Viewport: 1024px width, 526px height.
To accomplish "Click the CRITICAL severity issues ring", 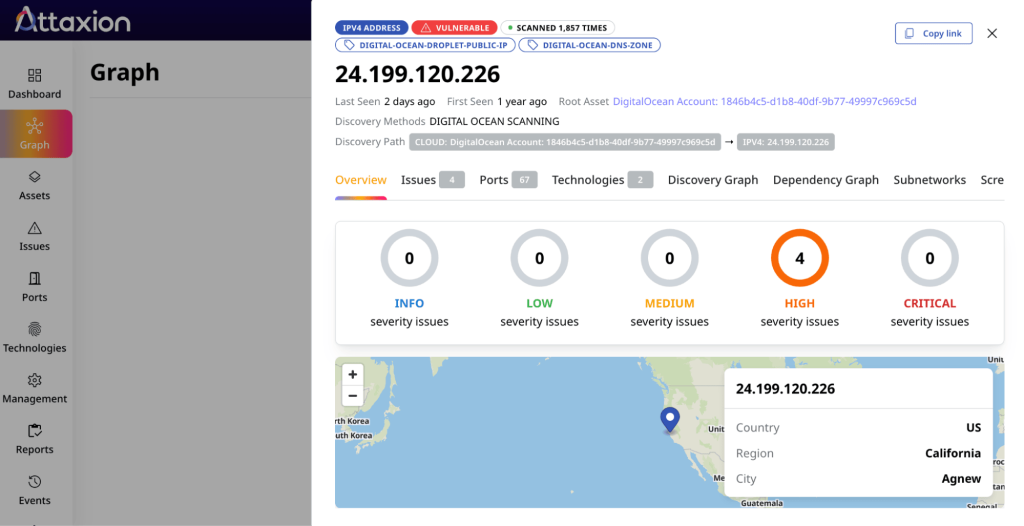I will (x=929, y=258).
